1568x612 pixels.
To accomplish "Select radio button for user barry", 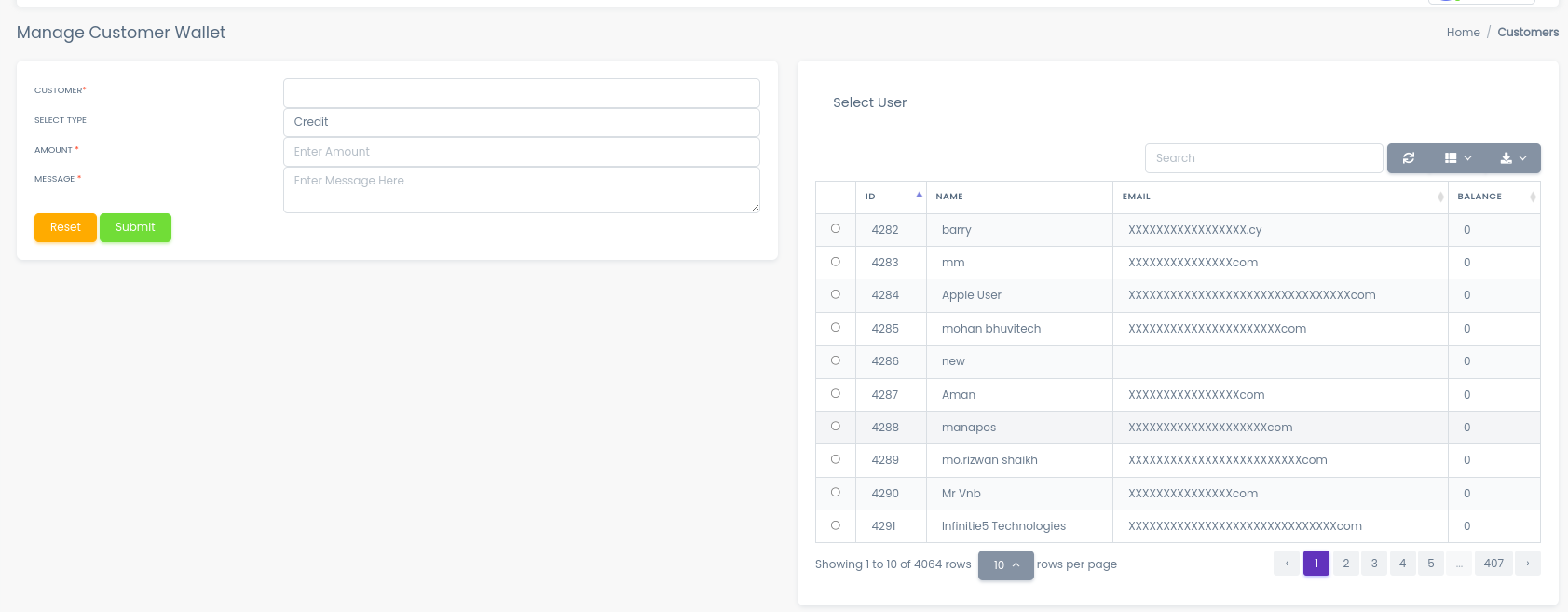I will pos(836,229).
